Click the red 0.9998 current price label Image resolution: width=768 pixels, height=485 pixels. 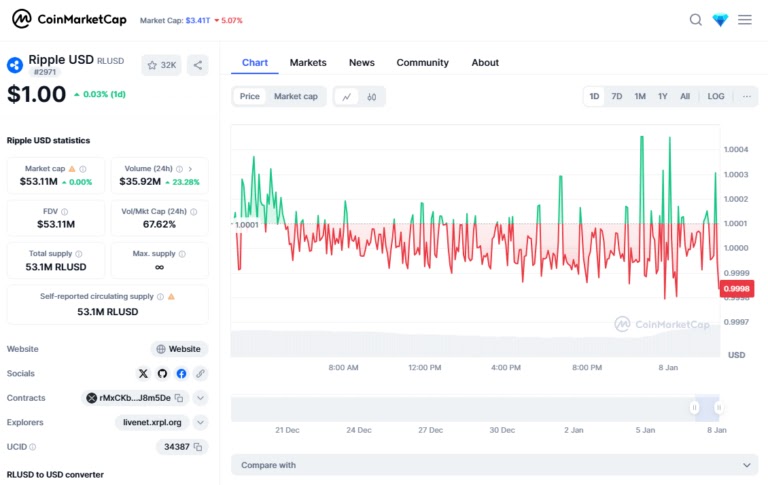(737, 289)
